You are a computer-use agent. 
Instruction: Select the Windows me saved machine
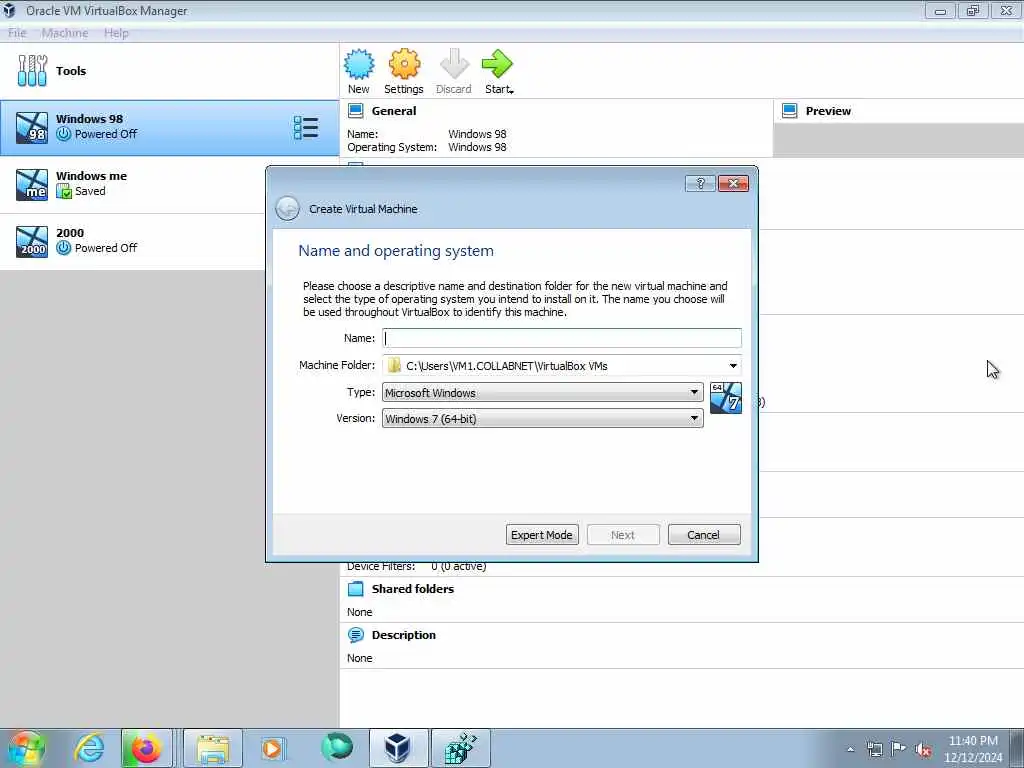133,184
